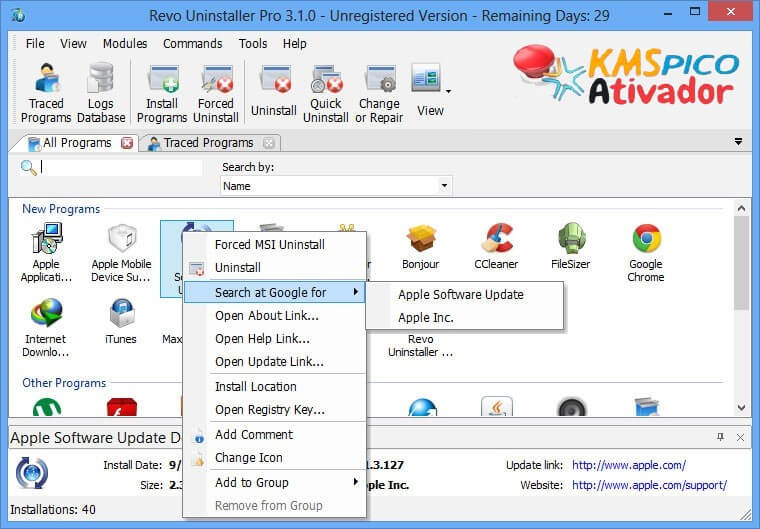Search Google for Apple Inc.
This screenshot has height=529, width=760.
coord(464,318)
